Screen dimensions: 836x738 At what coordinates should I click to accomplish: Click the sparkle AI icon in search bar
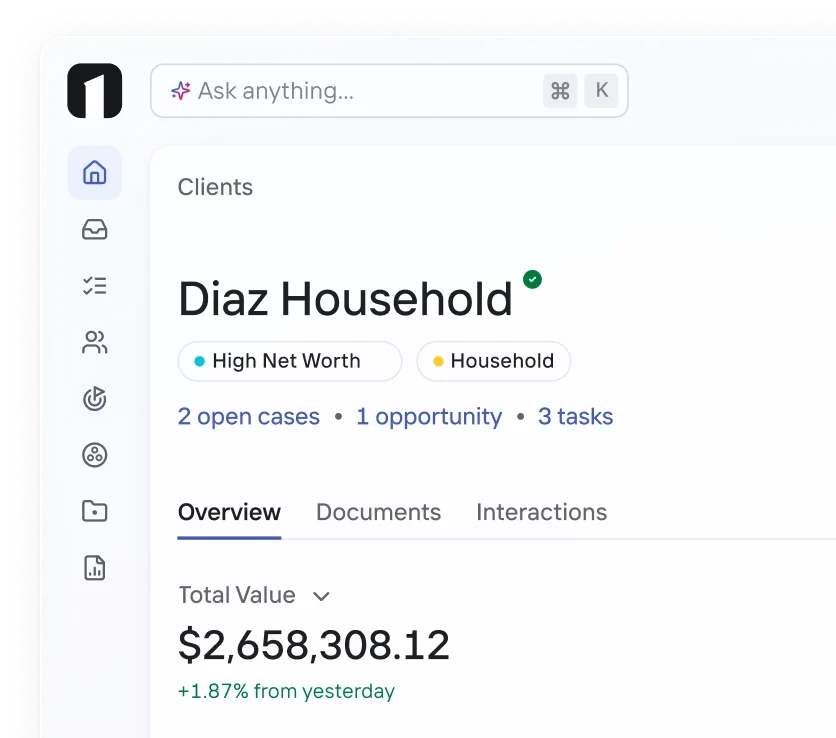(x=181, y=91)
